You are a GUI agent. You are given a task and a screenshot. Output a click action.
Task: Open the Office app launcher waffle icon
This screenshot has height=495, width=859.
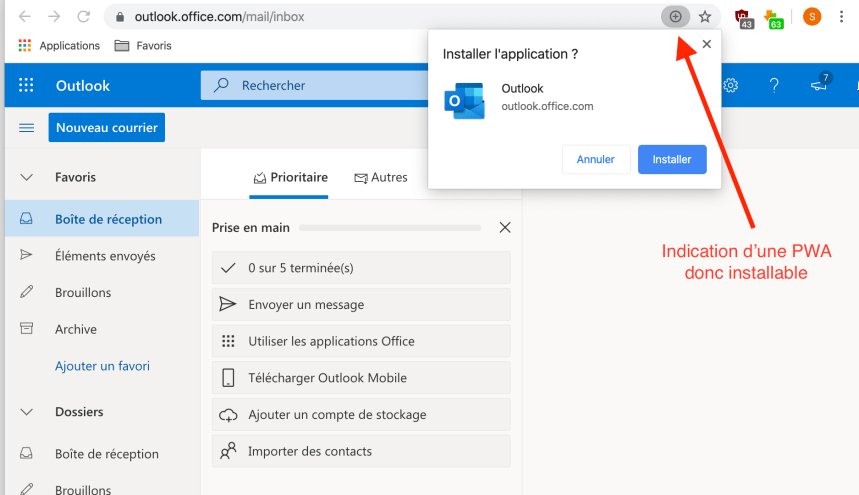pos(26,86)
